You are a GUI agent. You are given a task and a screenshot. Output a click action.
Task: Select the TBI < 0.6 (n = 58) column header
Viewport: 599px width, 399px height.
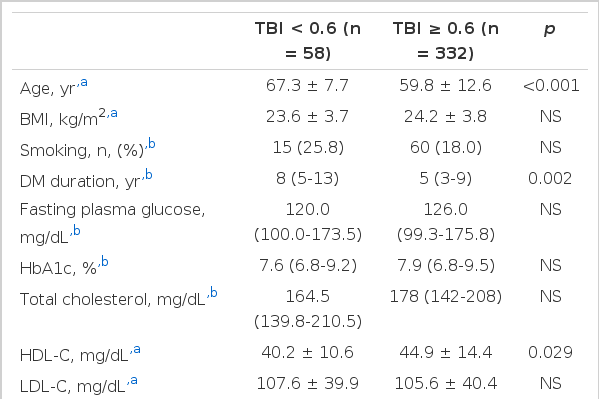(x=308, y=41)
